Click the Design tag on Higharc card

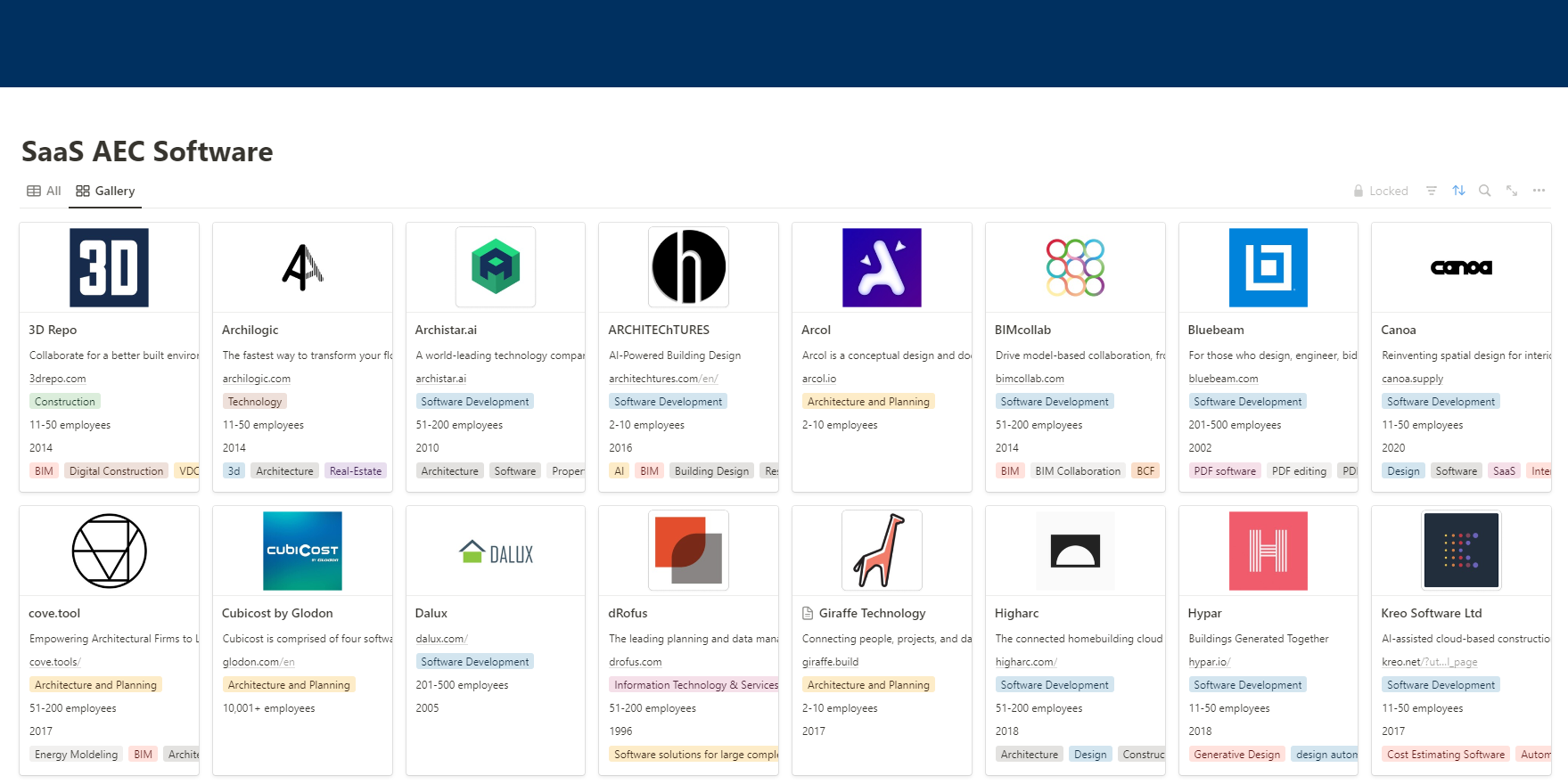[1090, 755]
